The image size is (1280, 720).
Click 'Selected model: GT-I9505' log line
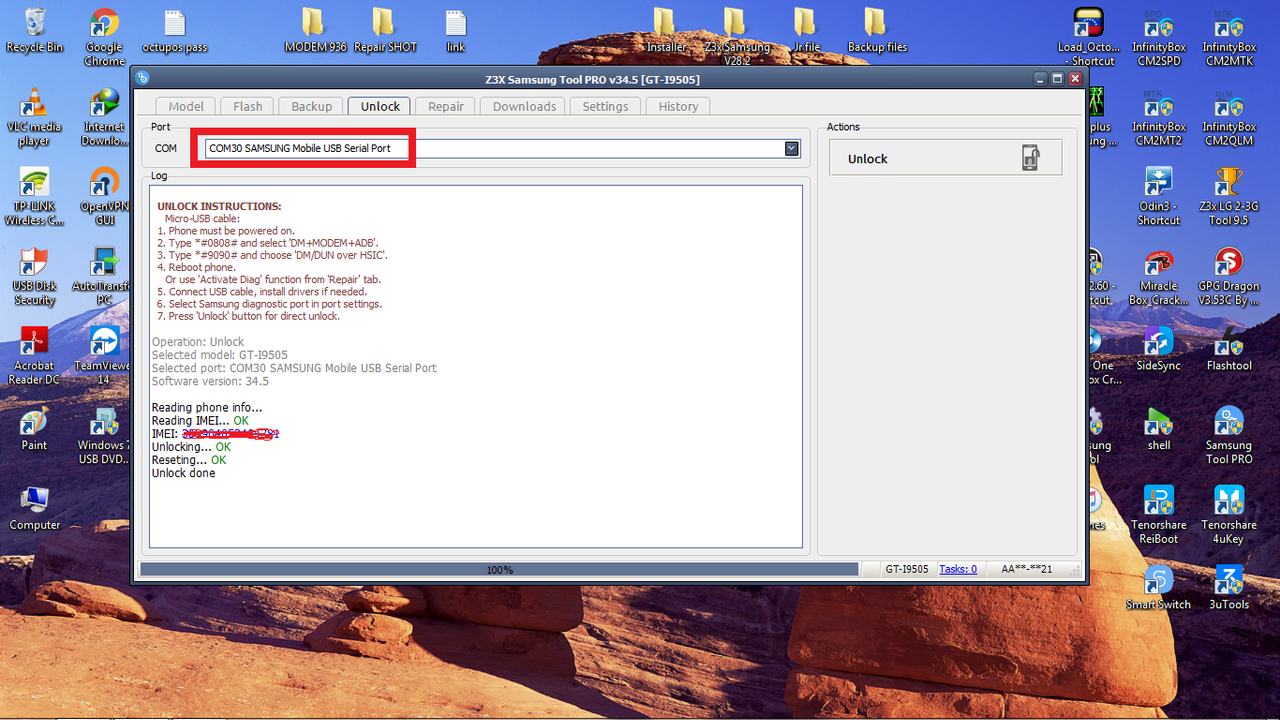tap(220, 355)
